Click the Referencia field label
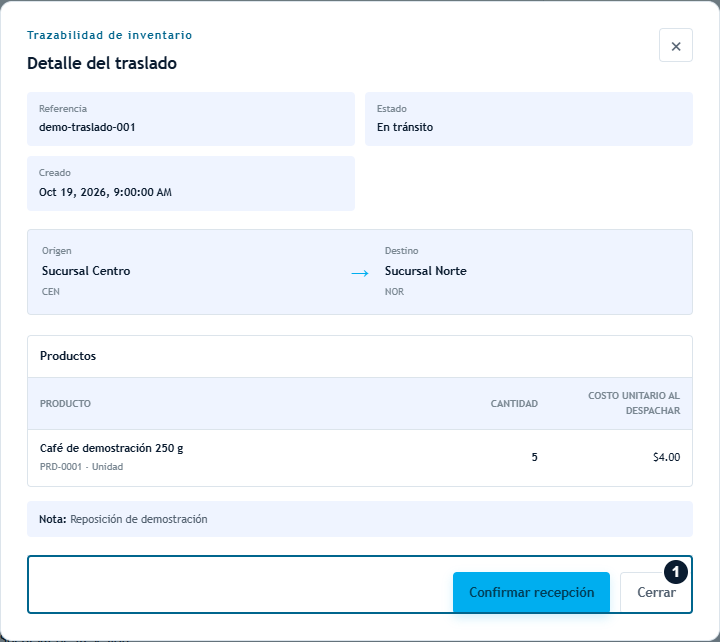This screenshot has height=642, width=720. [x=63, y=108]
